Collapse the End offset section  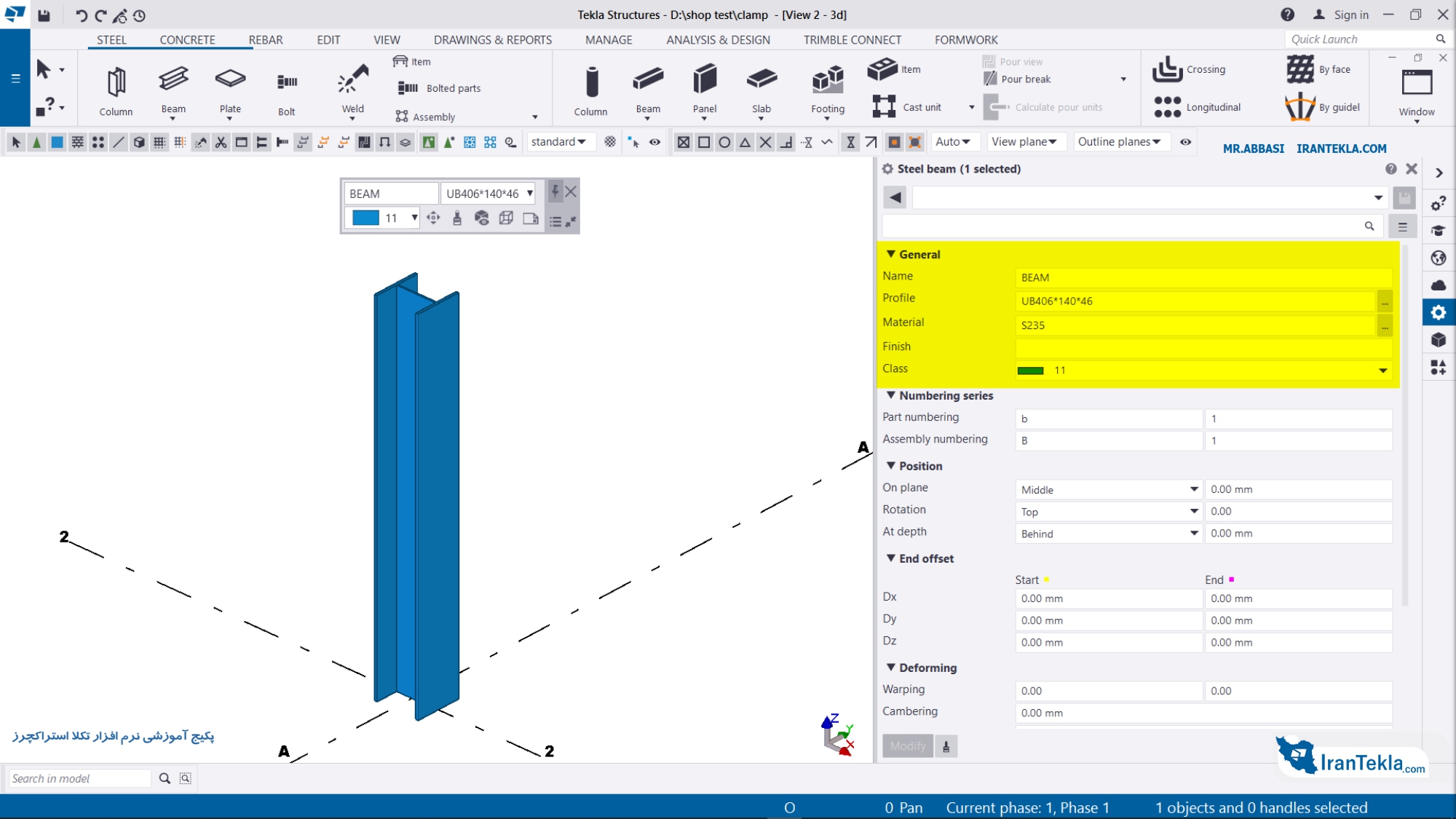[x=890, y=558]
